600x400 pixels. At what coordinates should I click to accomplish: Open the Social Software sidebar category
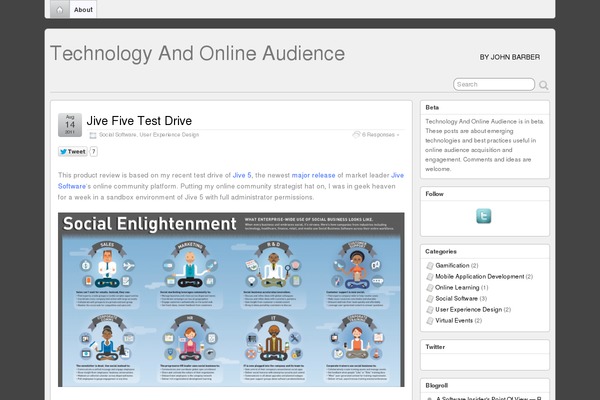point(457,299)
